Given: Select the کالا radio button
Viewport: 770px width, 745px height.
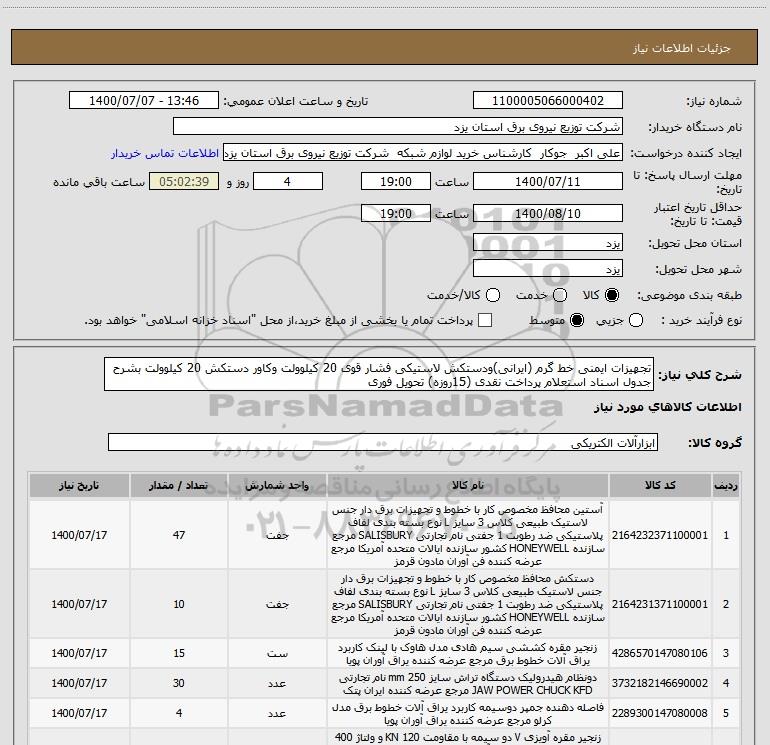Looking at the screenshot, I should 612,295.
